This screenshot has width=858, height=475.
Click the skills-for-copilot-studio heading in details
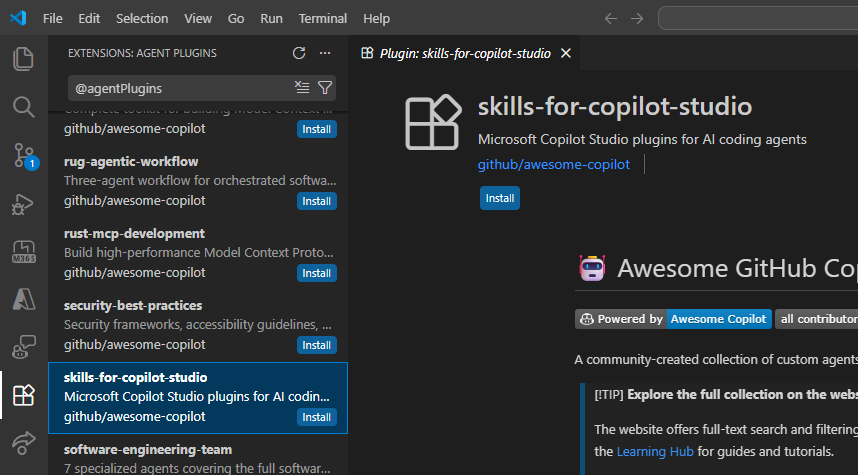pyautogui.click(x=615, y=106)
